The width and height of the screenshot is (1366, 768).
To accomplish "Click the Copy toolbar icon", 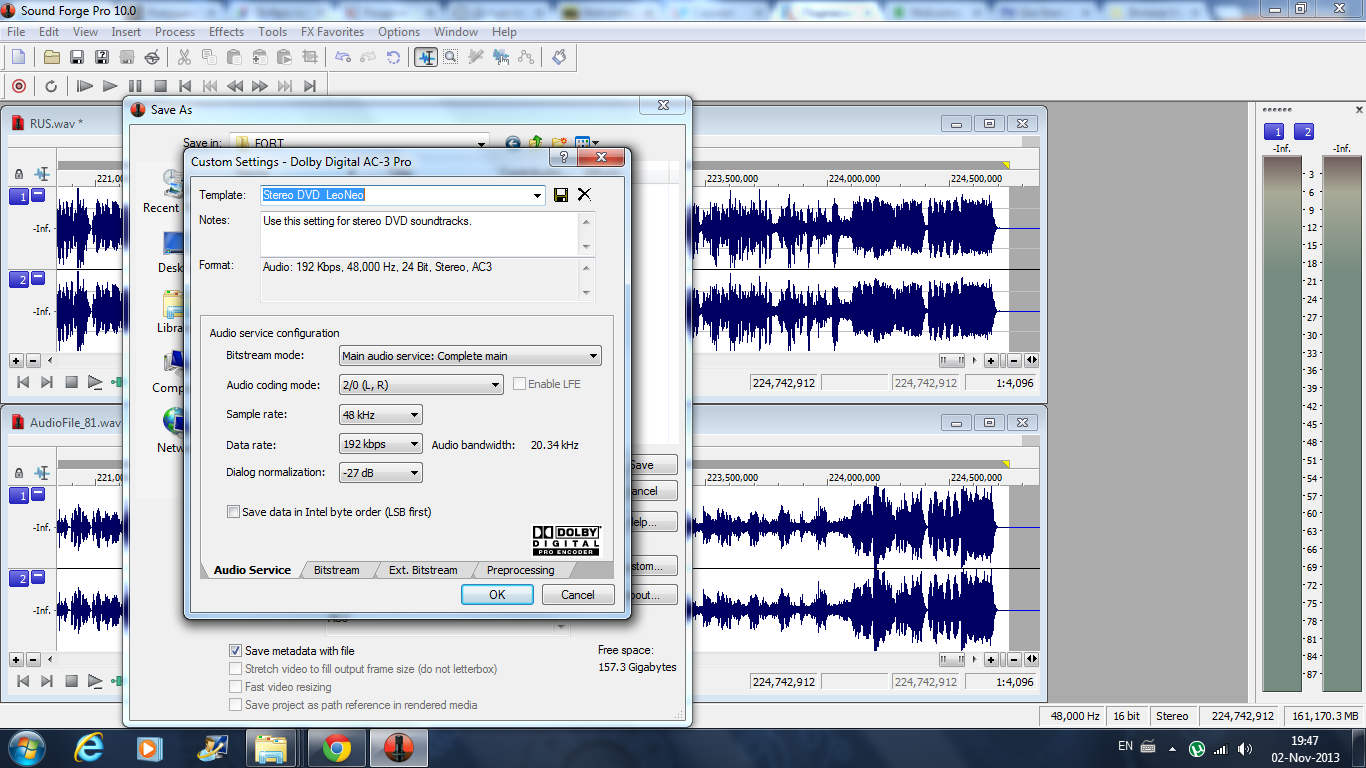I will pos(209,57).
